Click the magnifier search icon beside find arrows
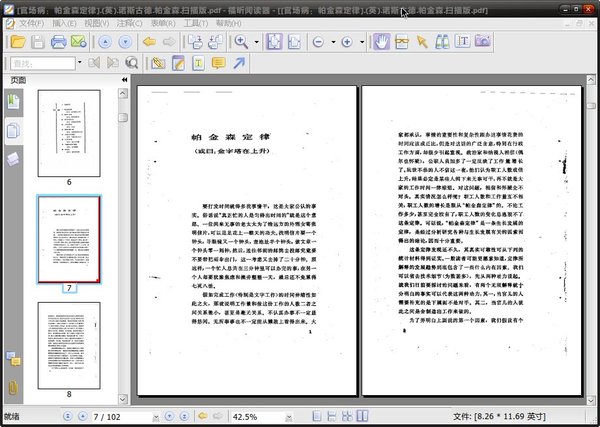Viewport: 600px width, 427px height. 132,62
